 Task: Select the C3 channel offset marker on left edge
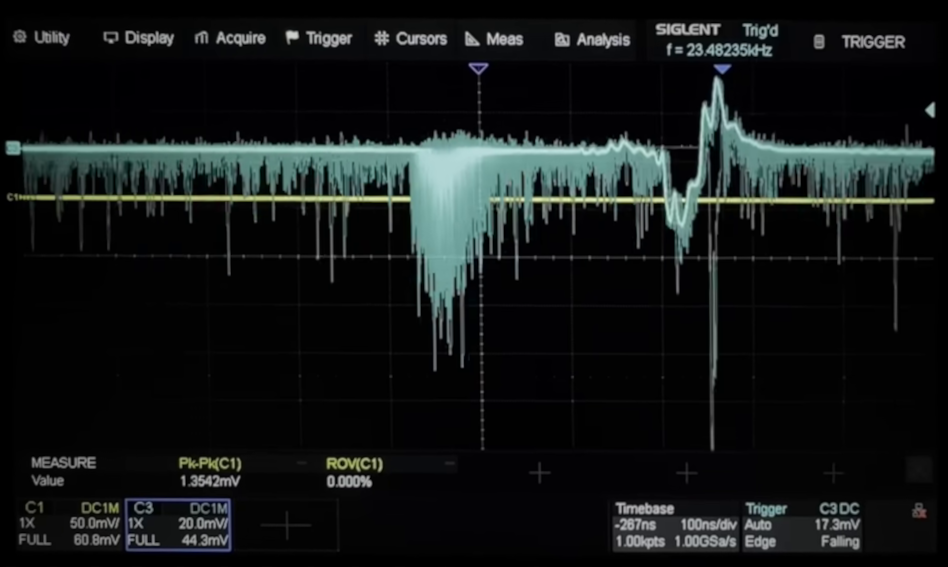pyautogui.click(x=13, y=148)
